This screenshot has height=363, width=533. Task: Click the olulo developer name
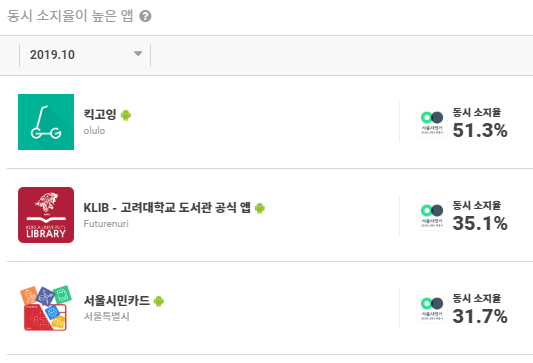click(x=94, y=131)
